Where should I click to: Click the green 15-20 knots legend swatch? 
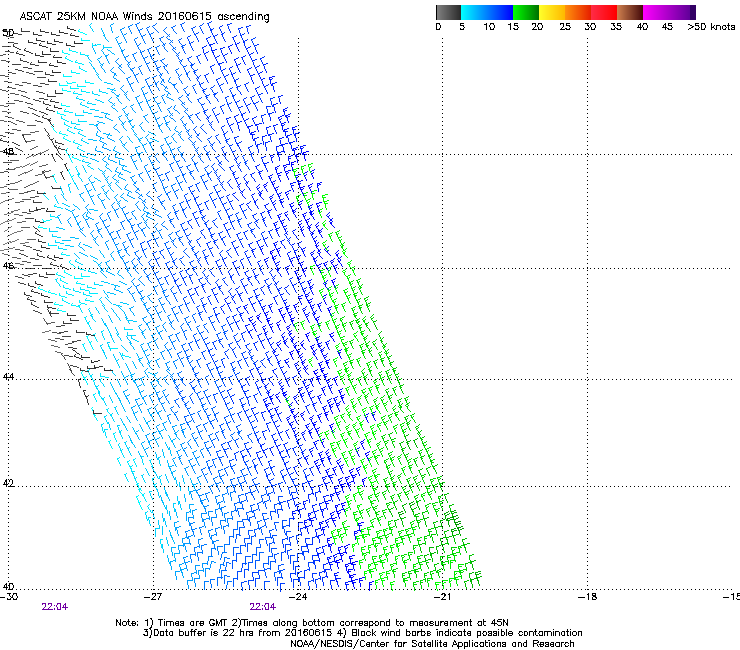coord(526,12)
